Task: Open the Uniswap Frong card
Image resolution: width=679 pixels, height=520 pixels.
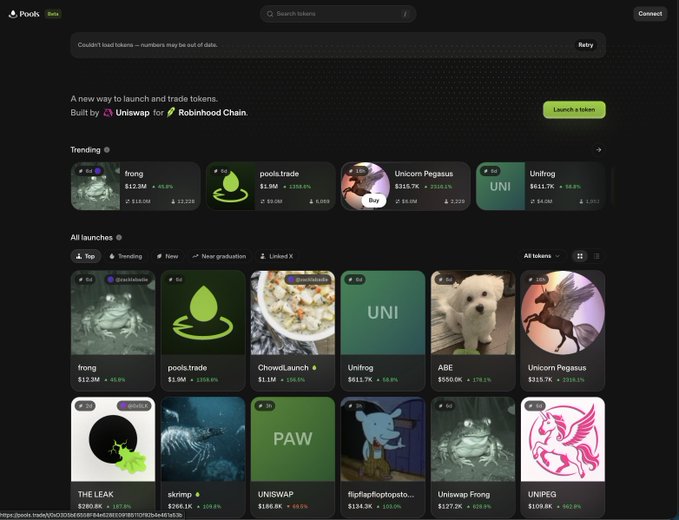Action: pos(473,457)
